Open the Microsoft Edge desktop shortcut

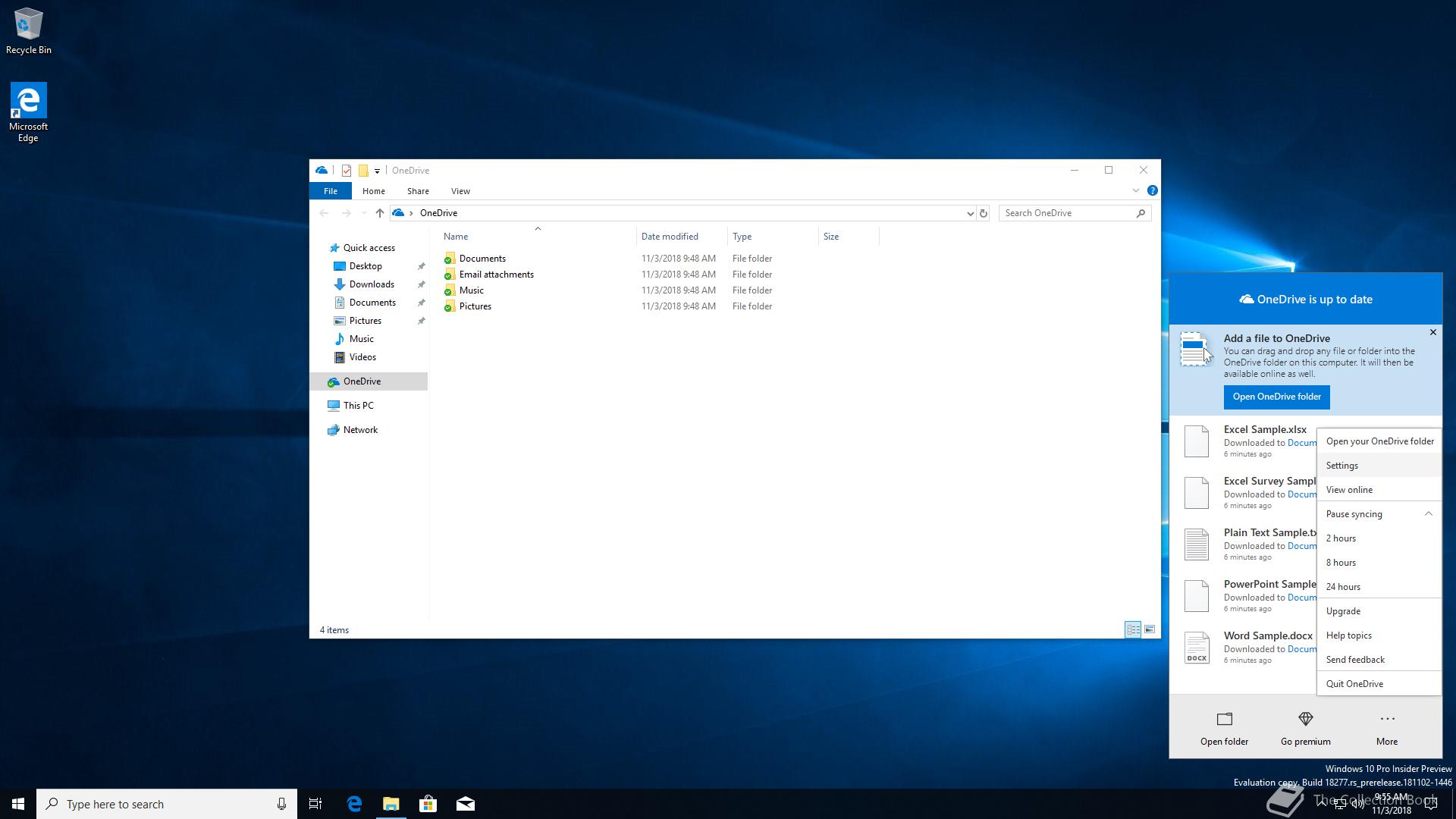point(28,112)
